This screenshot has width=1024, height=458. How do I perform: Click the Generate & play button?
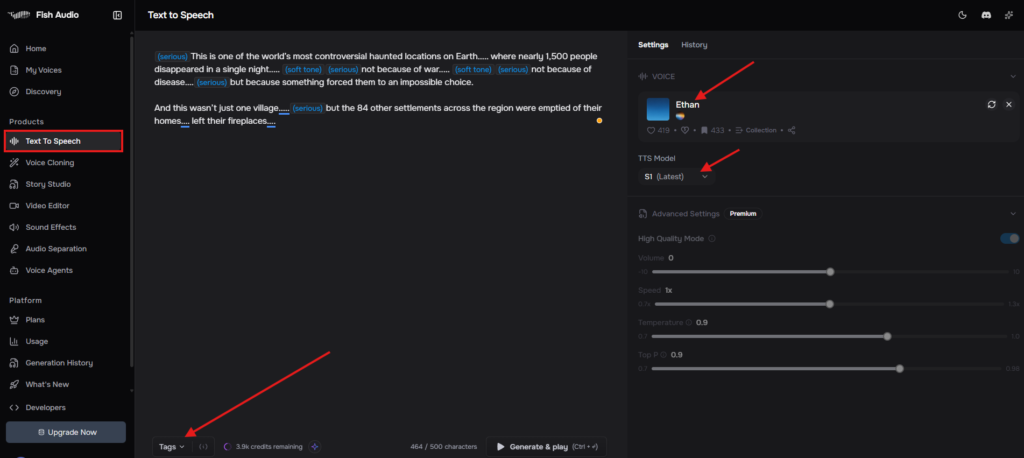coord(546,446)
